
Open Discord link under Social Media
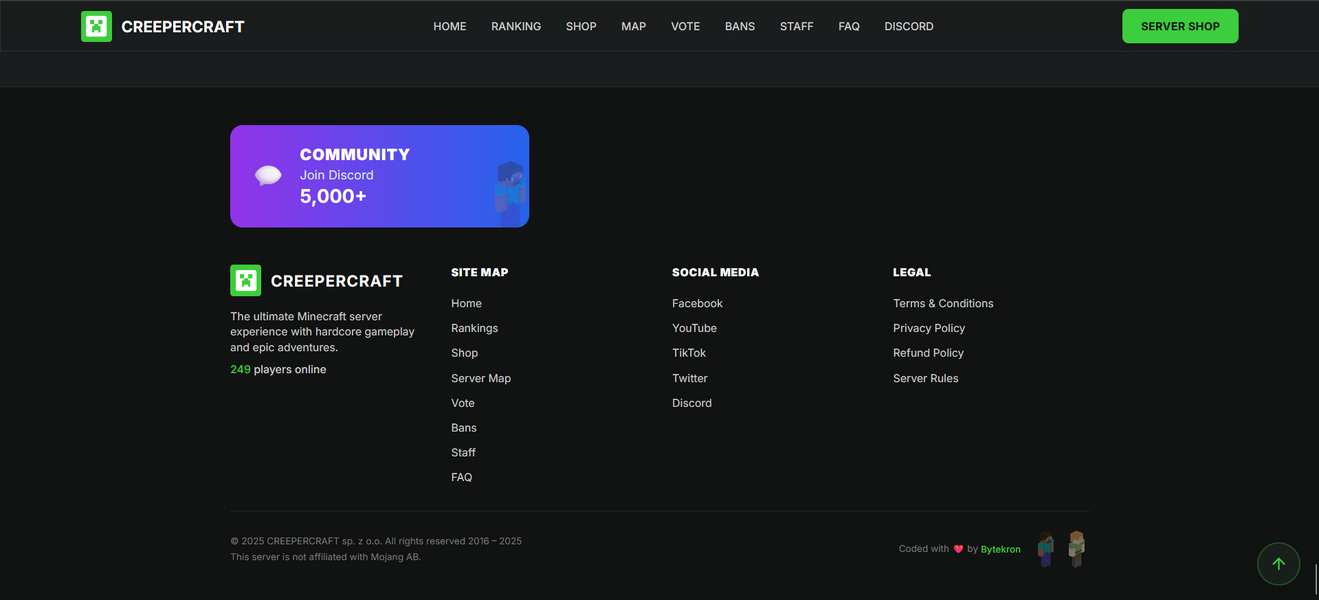point(692,403)
